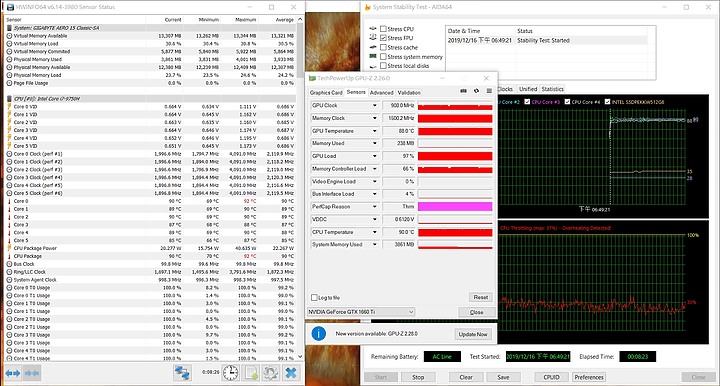Open CPU Temperature sensor dropdown in GPU-Z
This screenshot has width=720, height=386.
click(375, 232)
